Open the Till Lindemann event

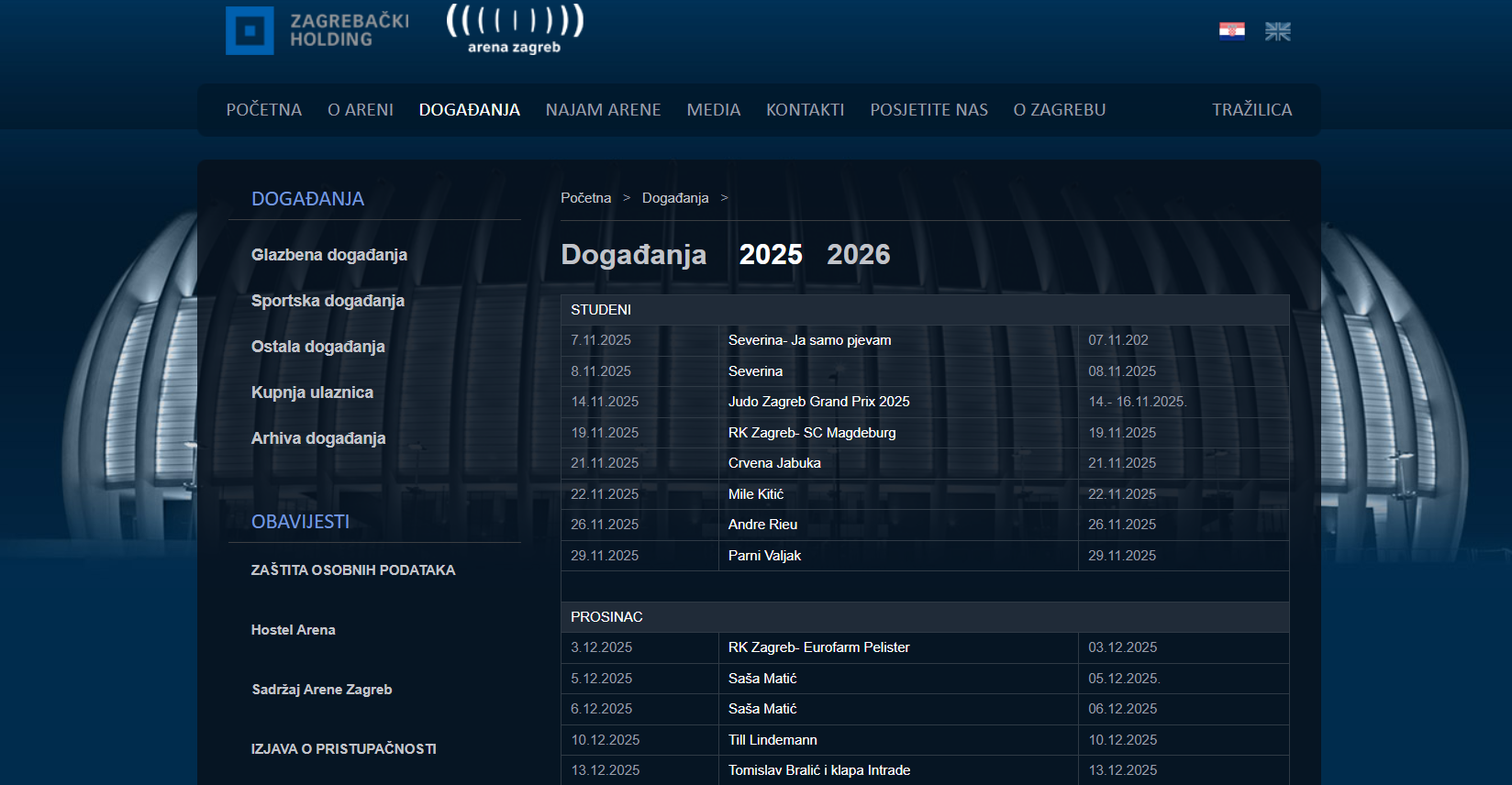pos(773,740)
